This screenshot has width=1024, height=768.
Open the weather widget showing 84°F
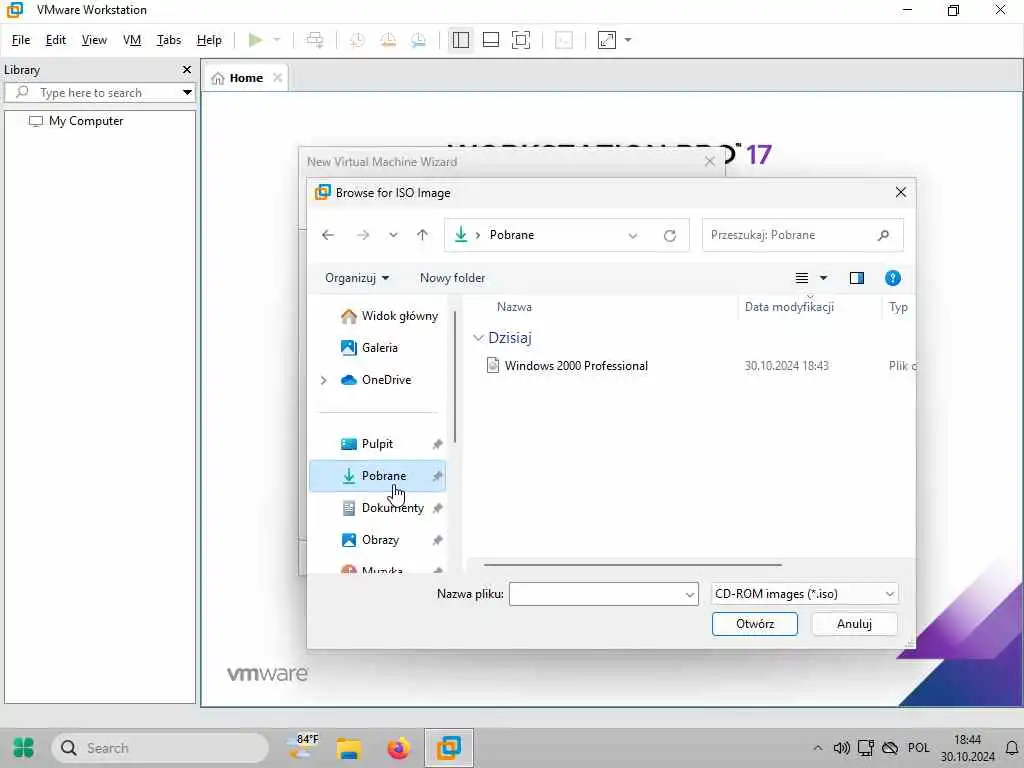tap(303, 747)
